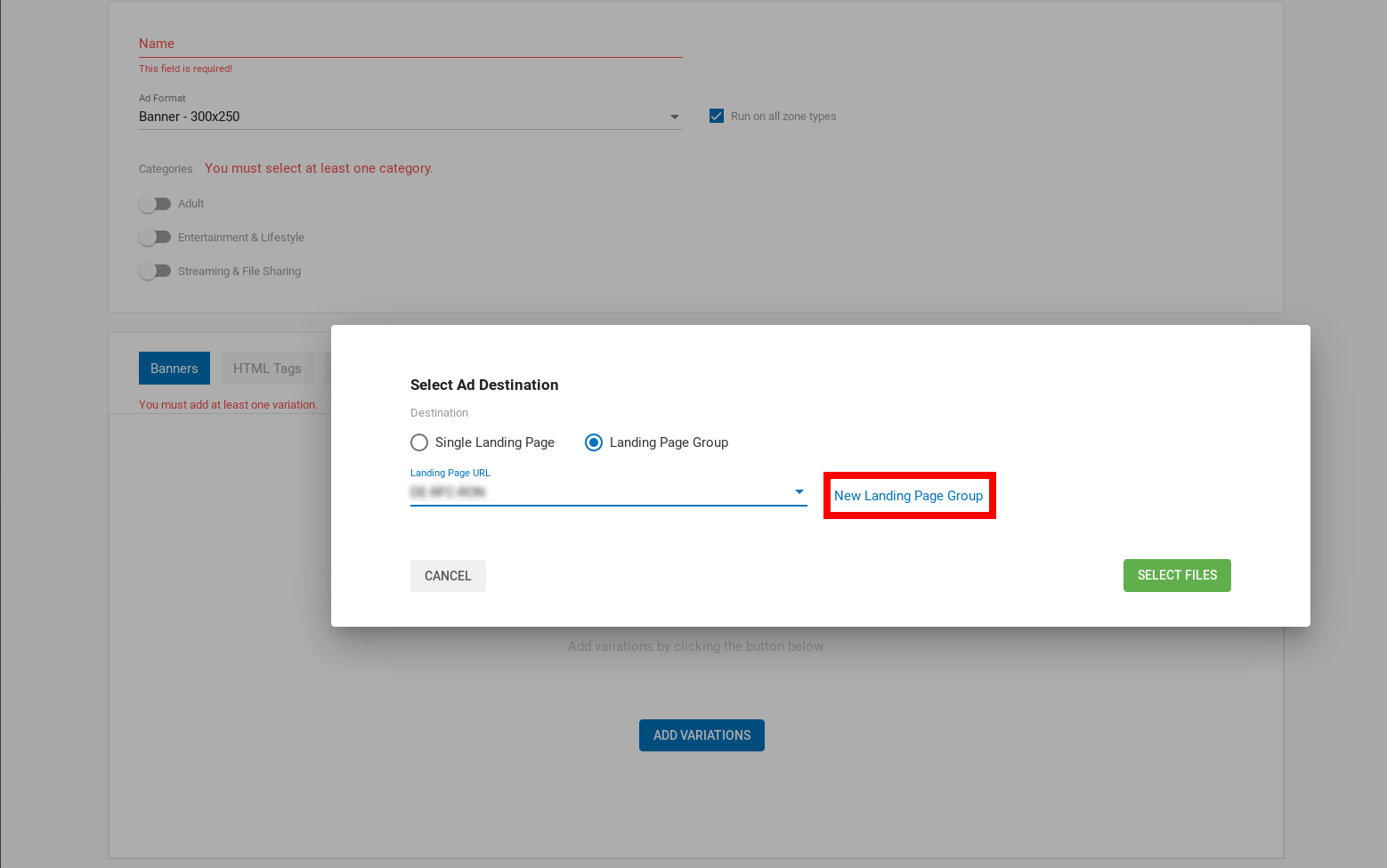Choose the Landing Page Group radio option
Viewport: 1387px width, 868px height.
pos(594,442)
